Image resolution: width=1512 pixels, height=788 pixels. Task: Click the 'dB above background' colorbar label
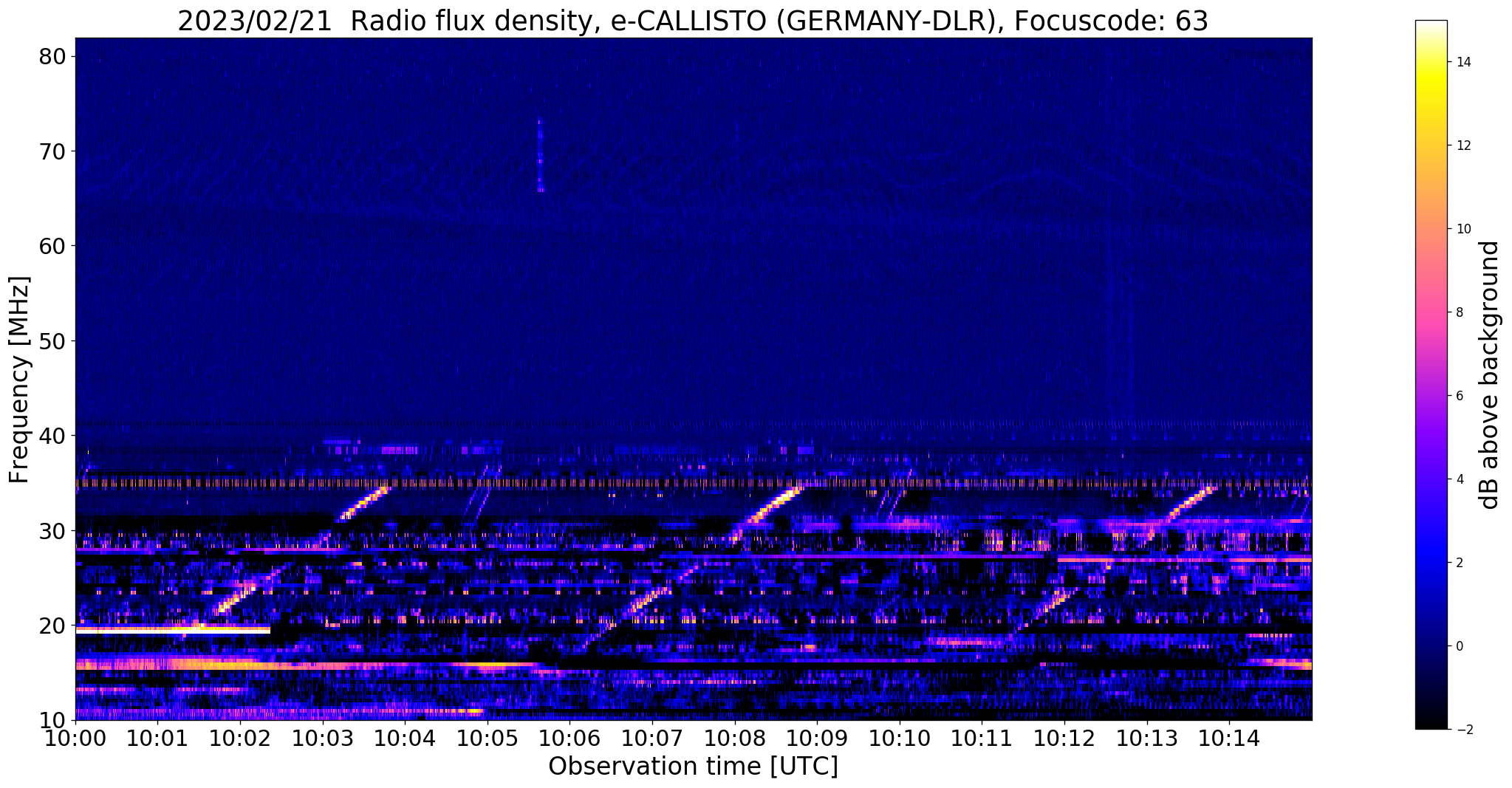(x=1489, y=374)
